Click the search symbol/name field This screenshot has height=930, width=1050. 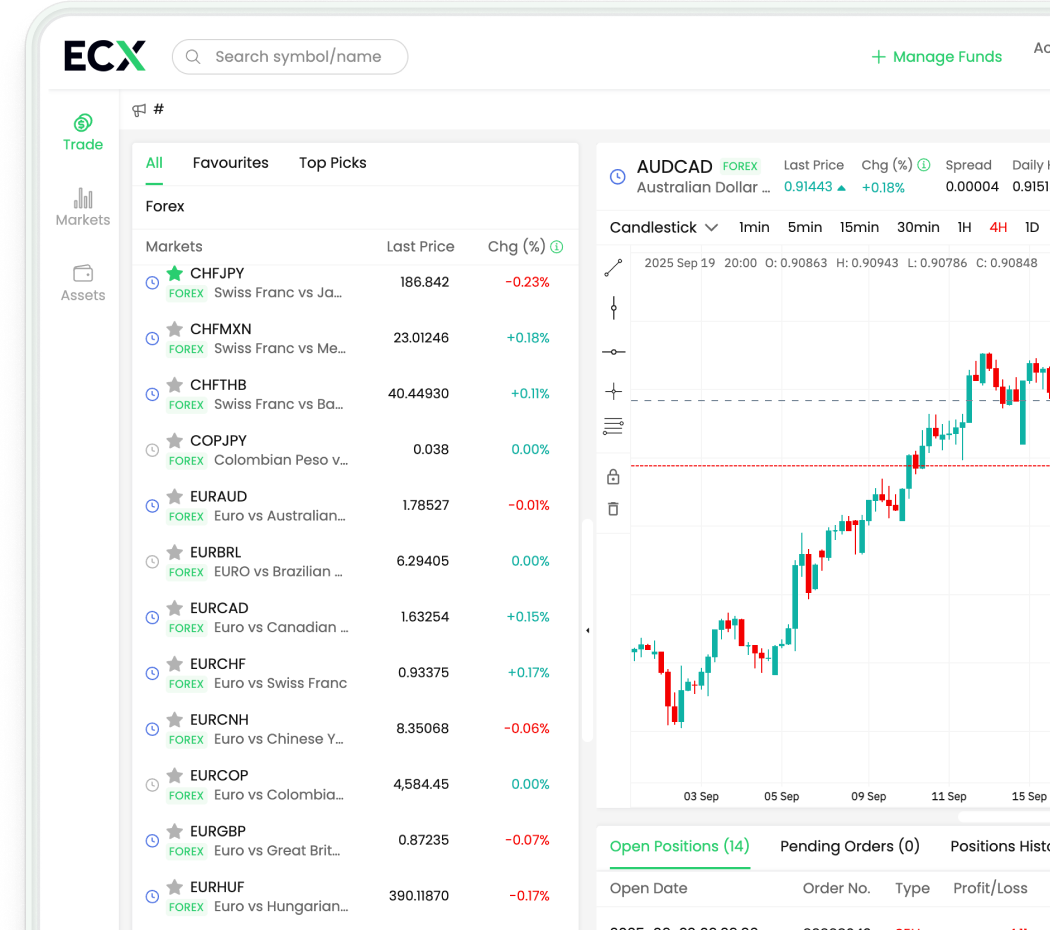[298, 57]
